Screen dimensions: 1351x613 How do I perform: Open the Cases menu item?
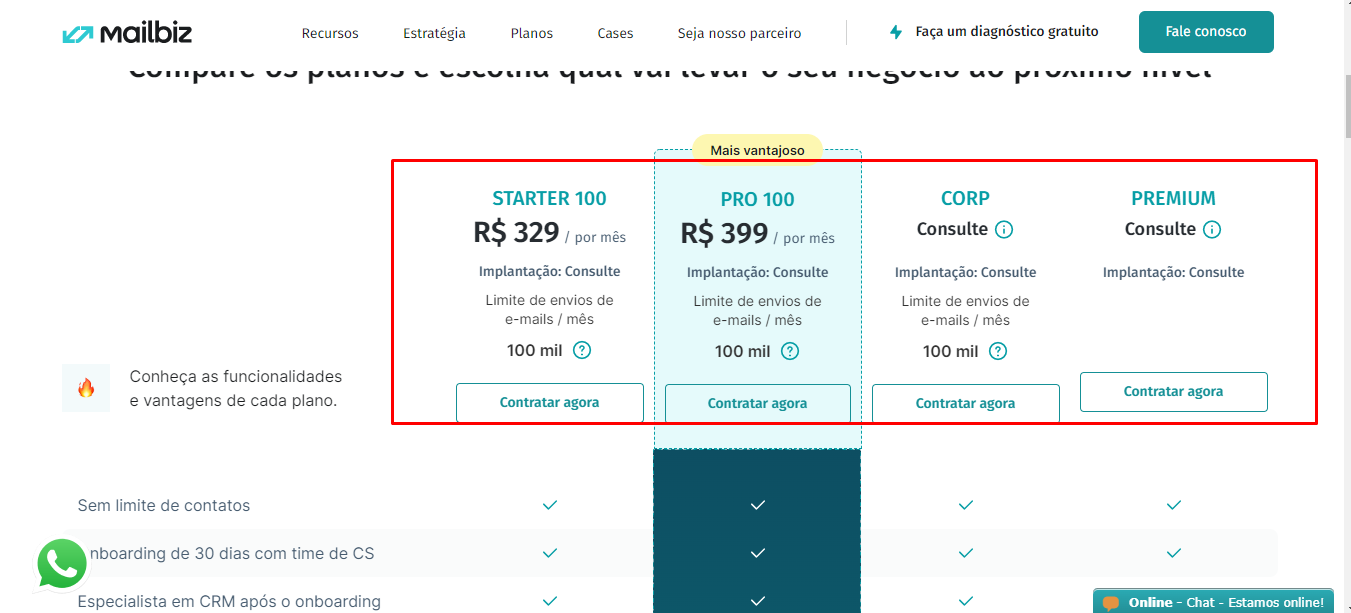point(616,33)
